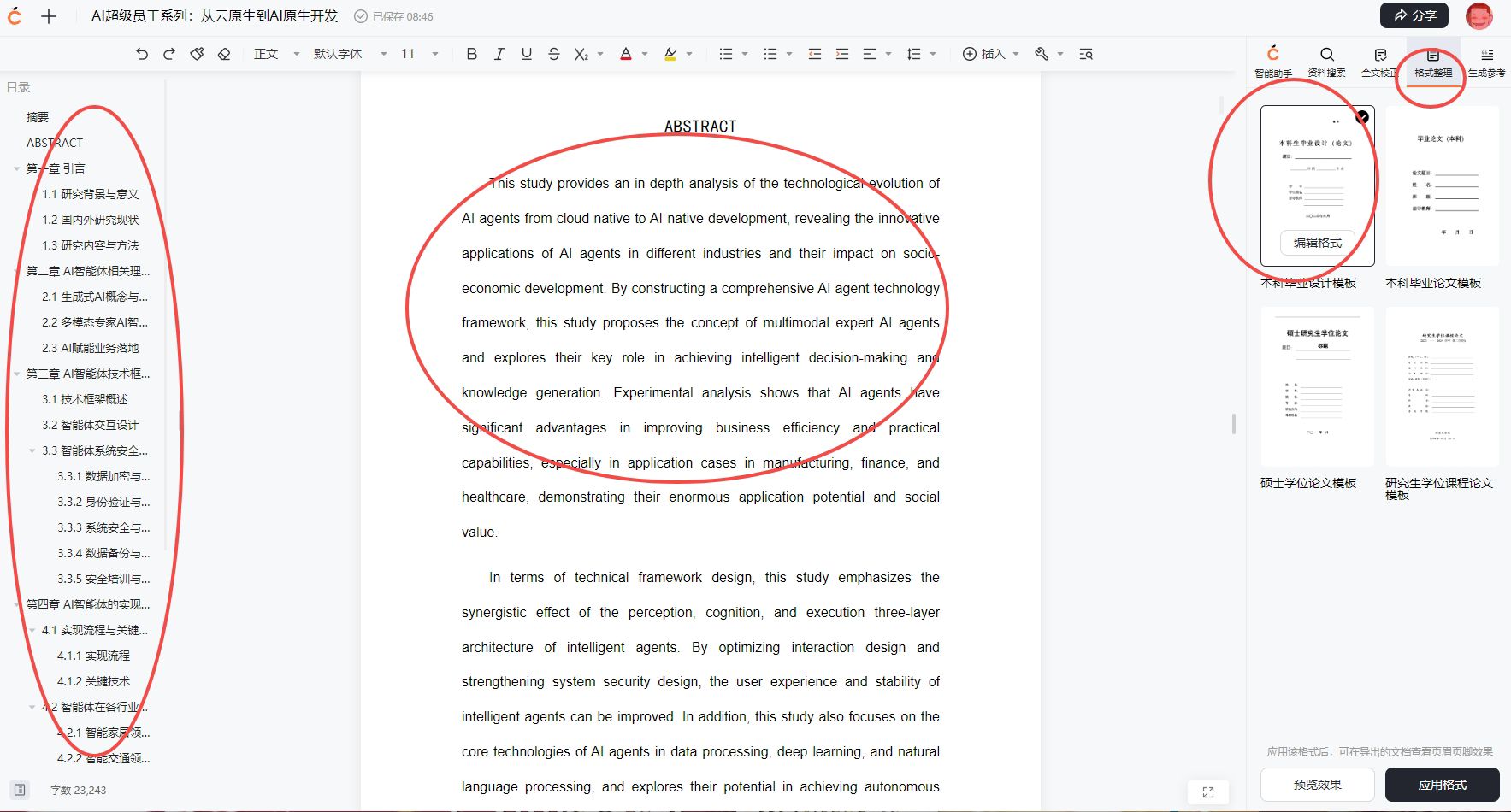Open the 生成参考 tab
1511x812 pixels.
click(1487, 62)
